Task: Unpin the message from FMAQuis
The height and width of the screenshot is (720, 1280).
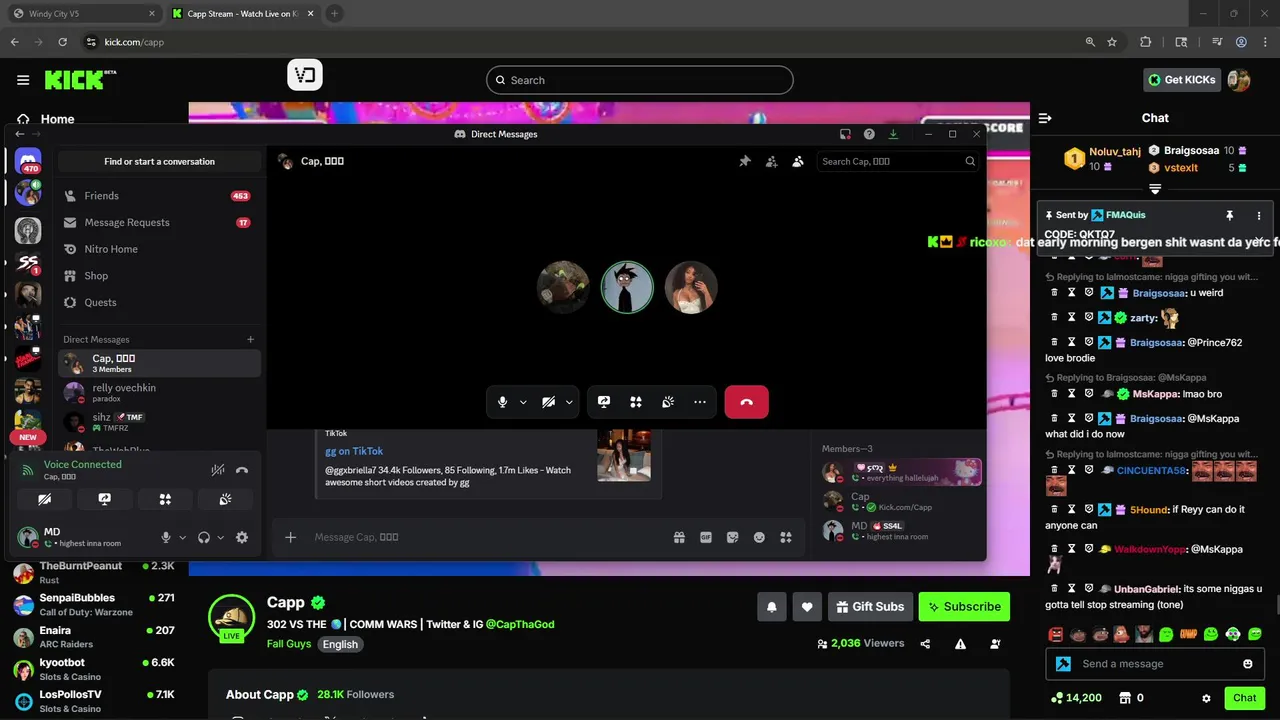Action: coord(1229,215)
